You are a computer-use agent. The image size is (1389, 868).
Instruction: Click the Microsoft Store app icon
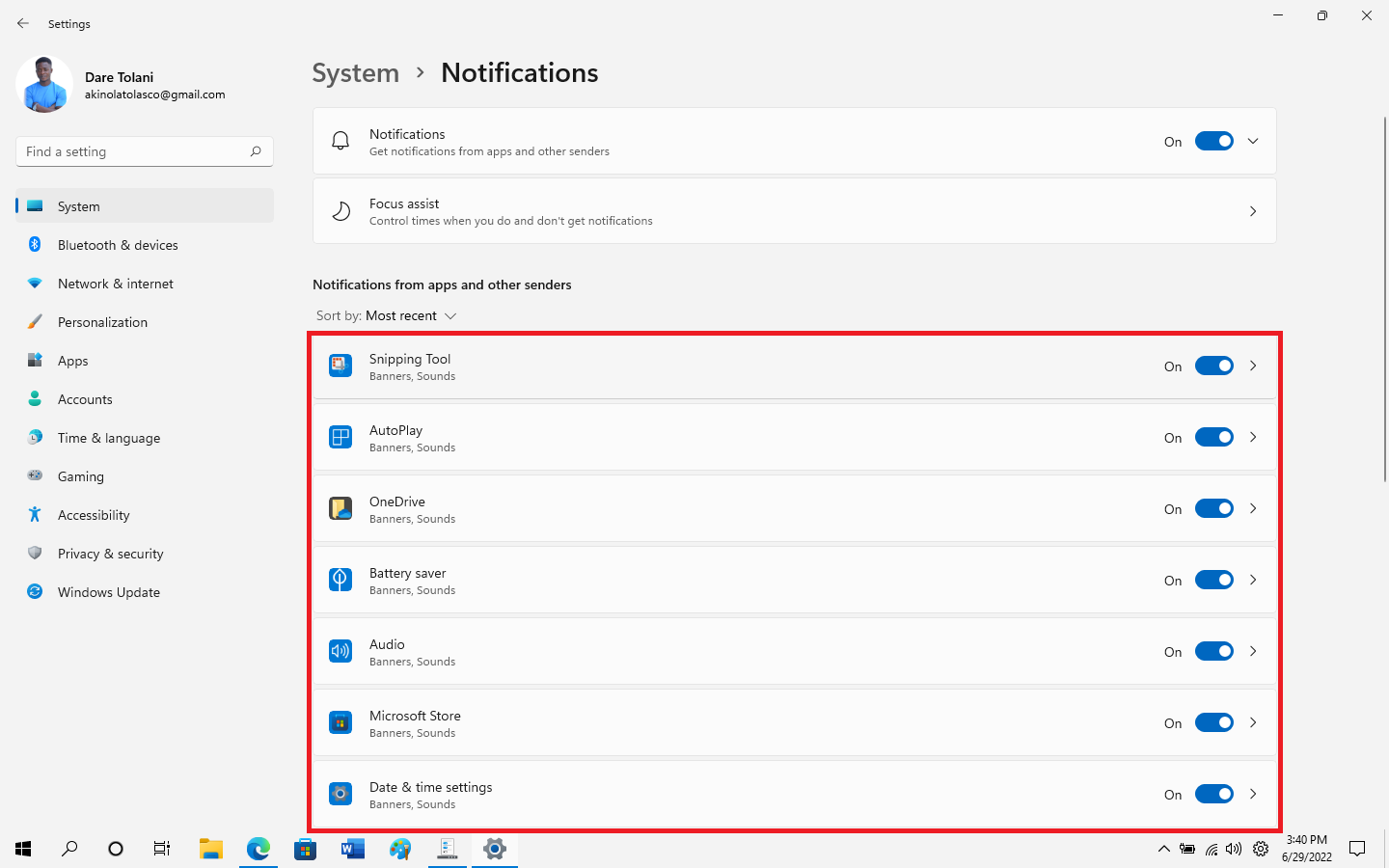pyautogui.click(x=340, y=722)
